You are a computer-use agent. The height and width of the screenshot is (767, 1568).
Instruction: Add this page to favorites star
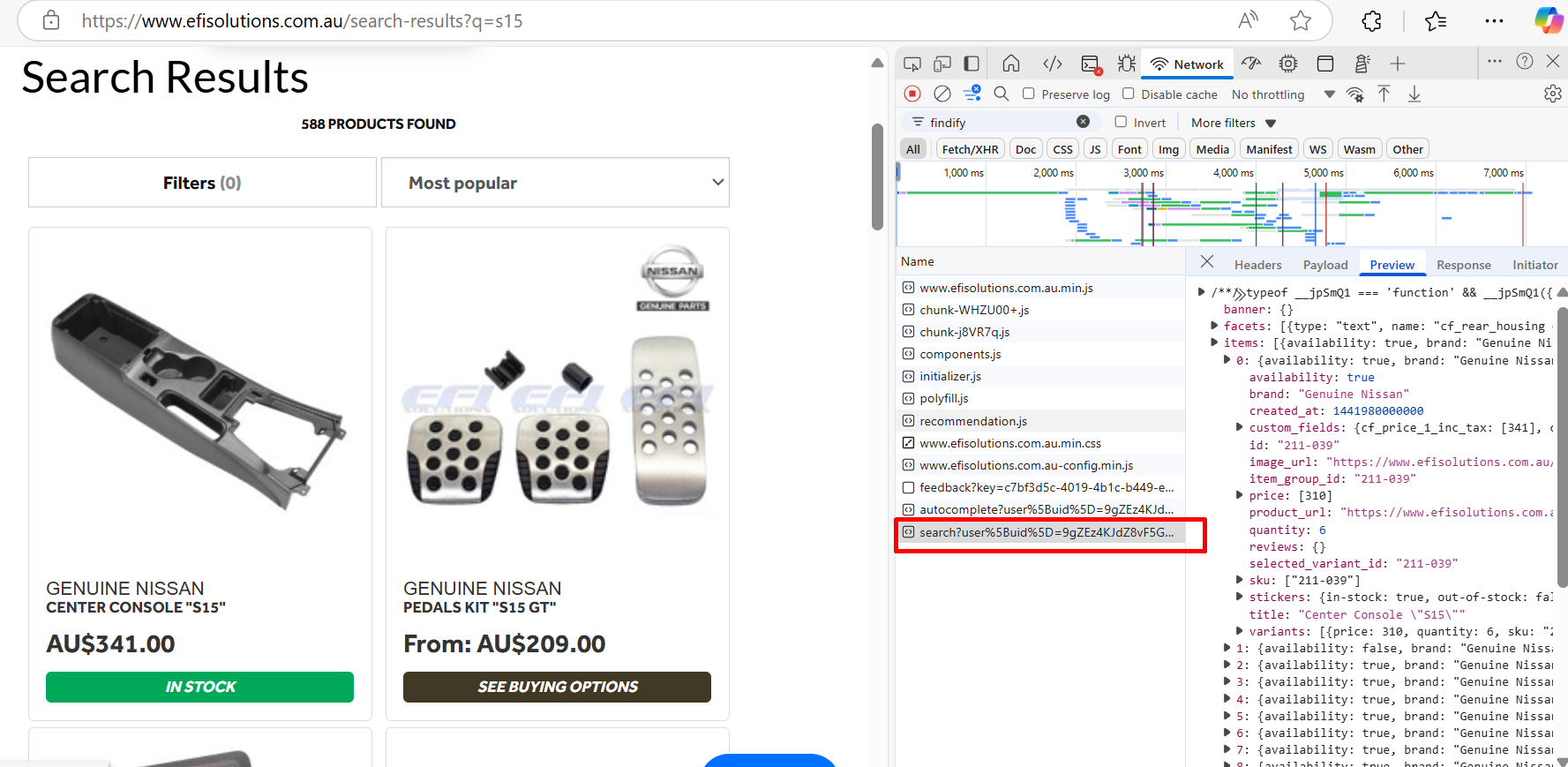tap(1301, 21)
